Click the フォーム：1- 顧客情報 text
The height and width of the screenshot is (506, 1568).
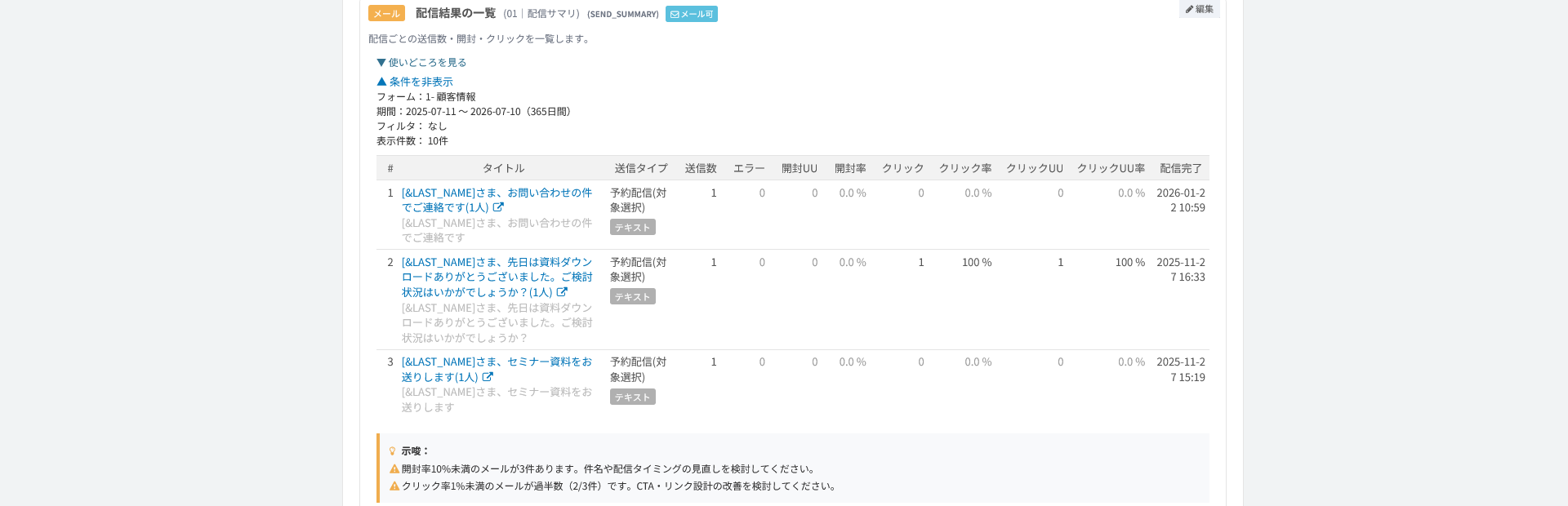click(x=426, y=96)
